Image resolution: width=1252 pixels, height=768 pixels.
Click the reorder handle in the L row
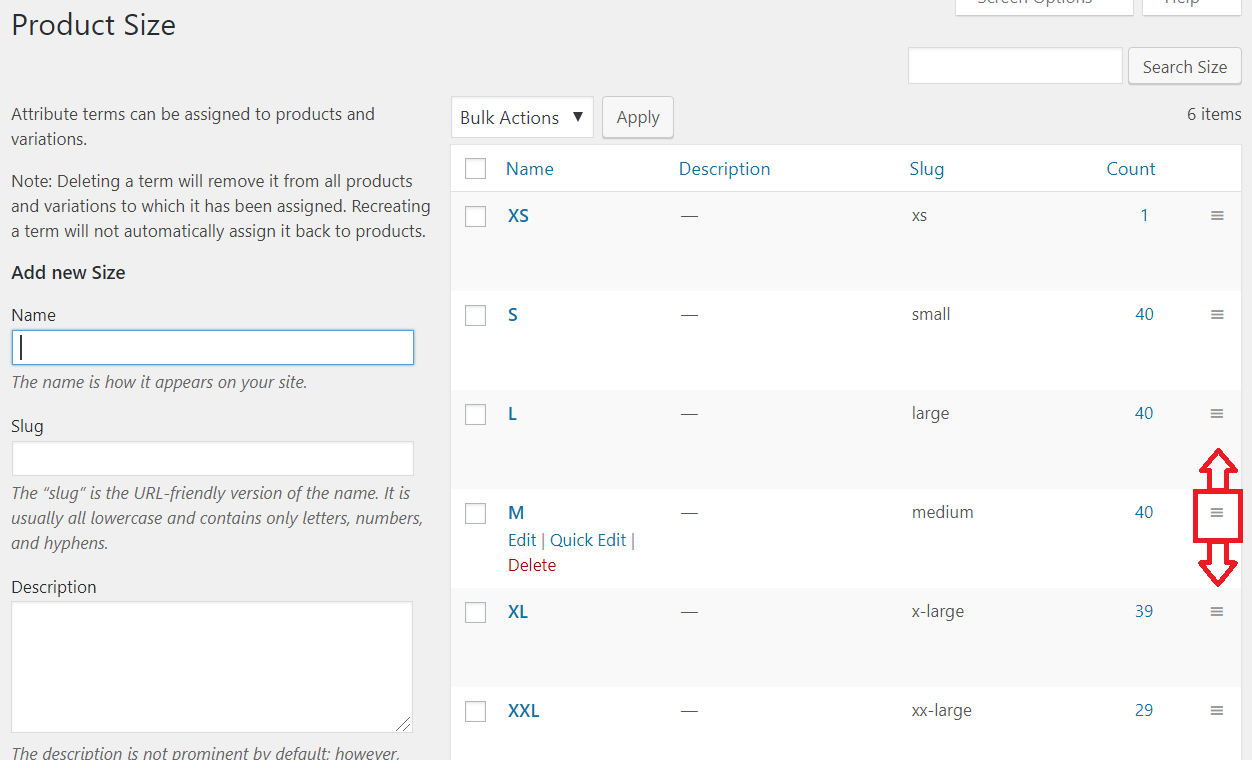[1217, 414]
